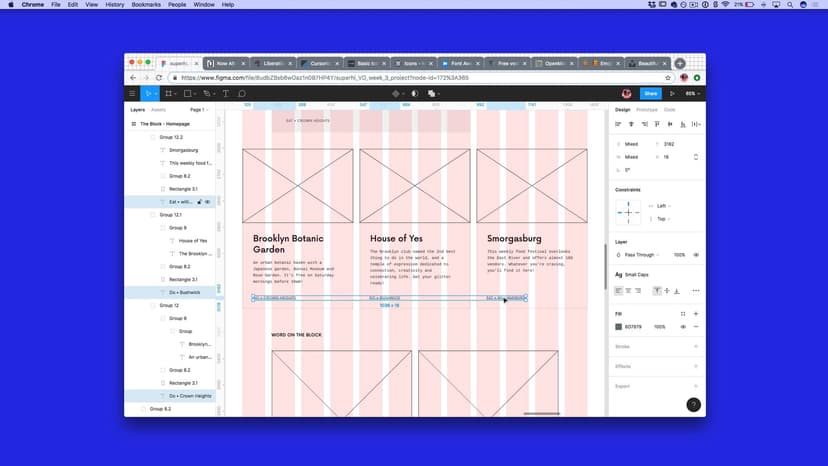Open the Help question mark button
Viewport: 828px width, 466px height.
(x=693, y=405)
